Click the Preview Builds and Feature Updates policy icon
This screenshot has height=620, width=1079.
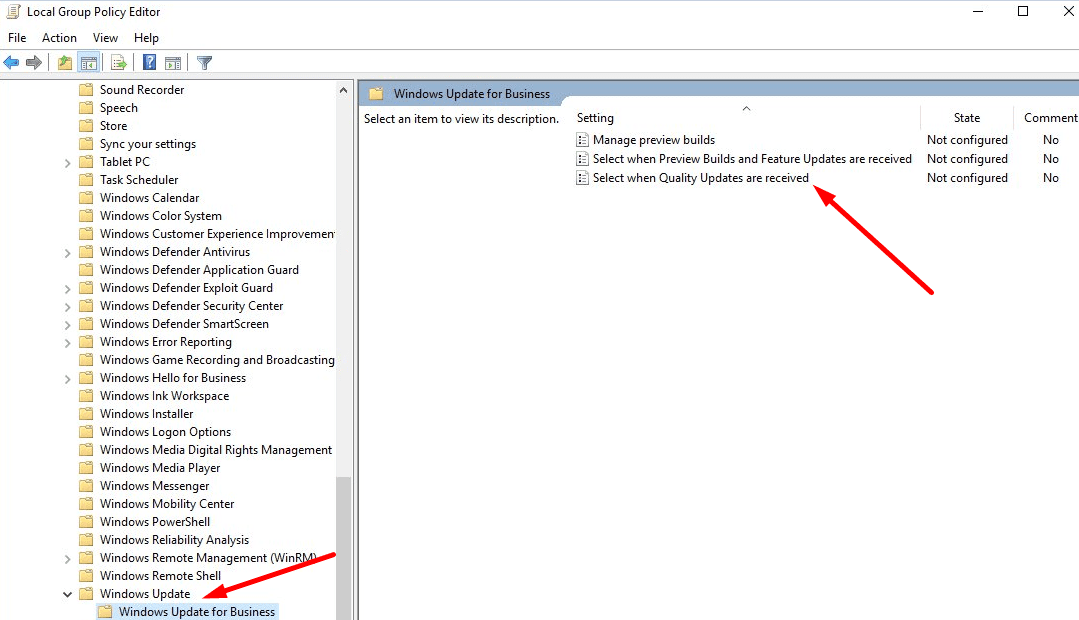(582, 159)
